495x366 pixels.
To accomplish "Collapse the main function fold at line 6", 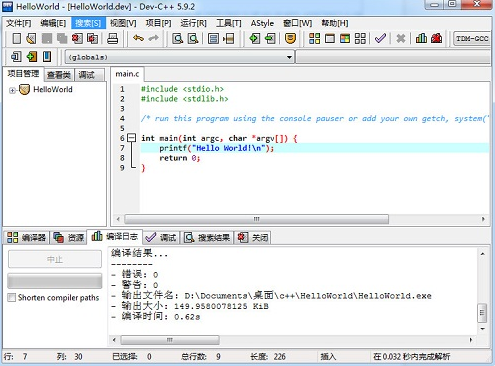I will pos(132,138).
